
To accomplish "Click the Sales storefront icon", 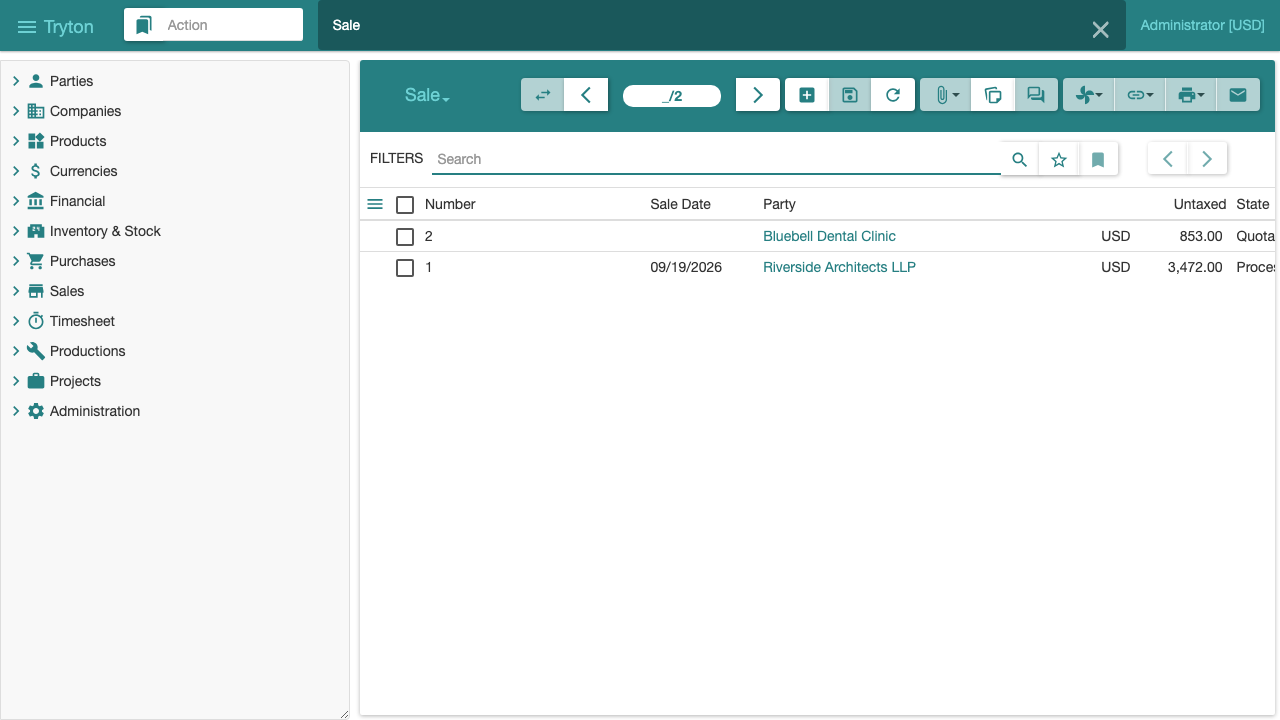I will click(x=36, y=291).
